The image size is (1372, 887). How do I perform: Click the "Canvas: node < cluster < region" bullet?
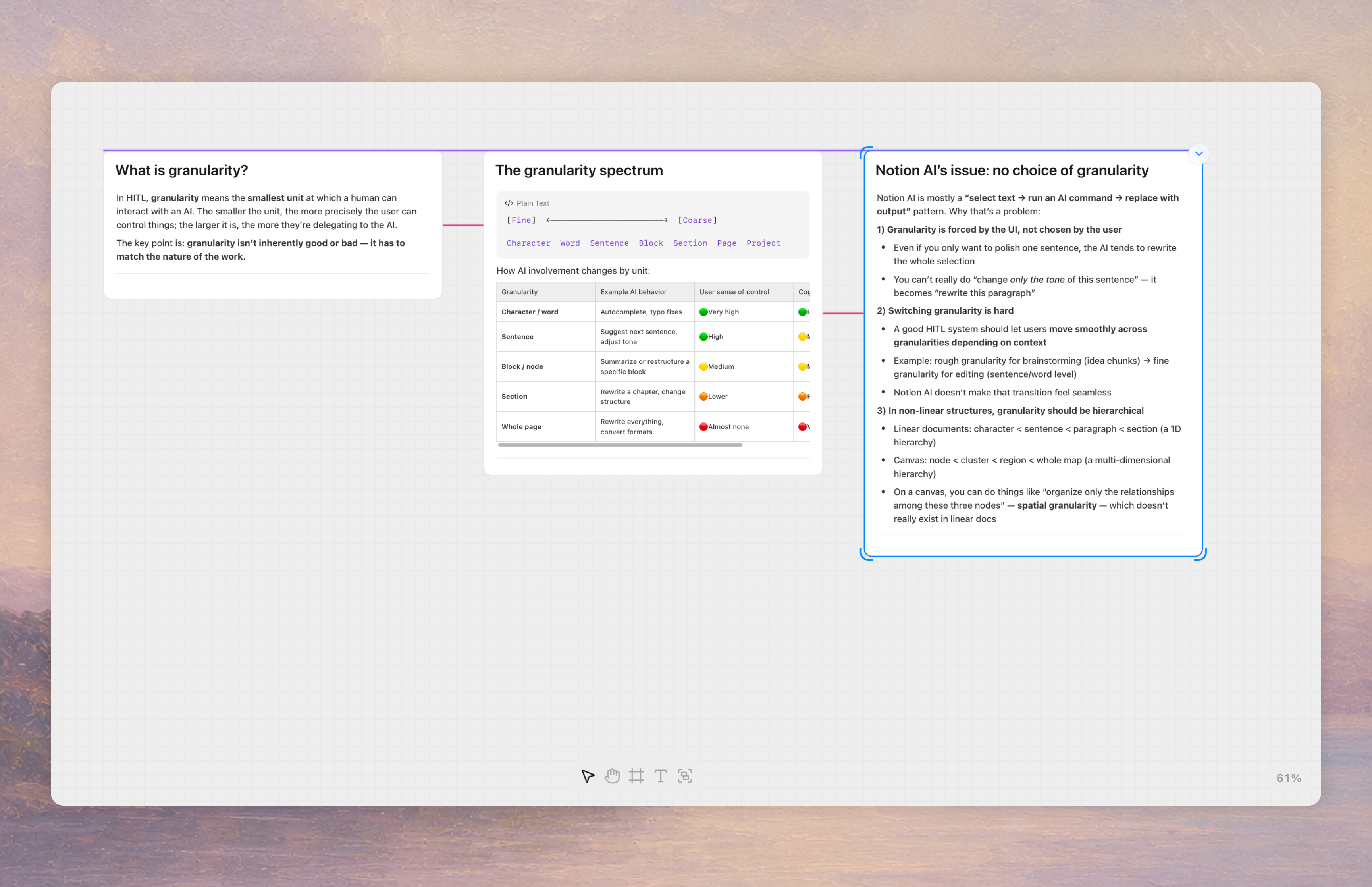tap(1032, 467)
